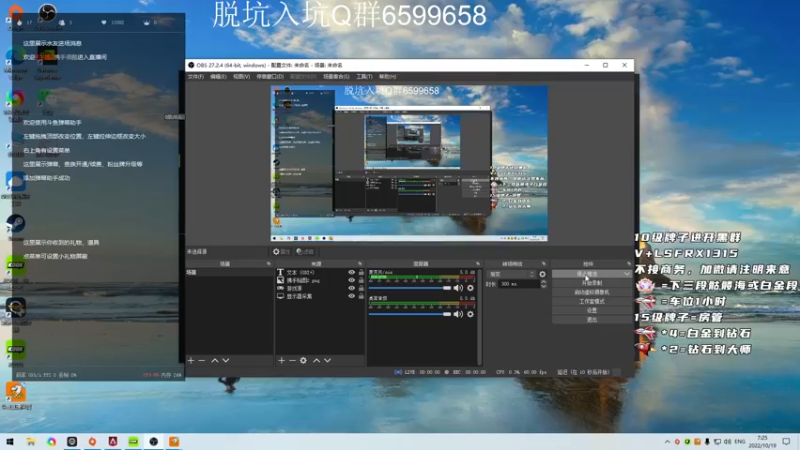Toggle visibility of the png image source
This screenshot has width=800, height=450.
point(352,280)
